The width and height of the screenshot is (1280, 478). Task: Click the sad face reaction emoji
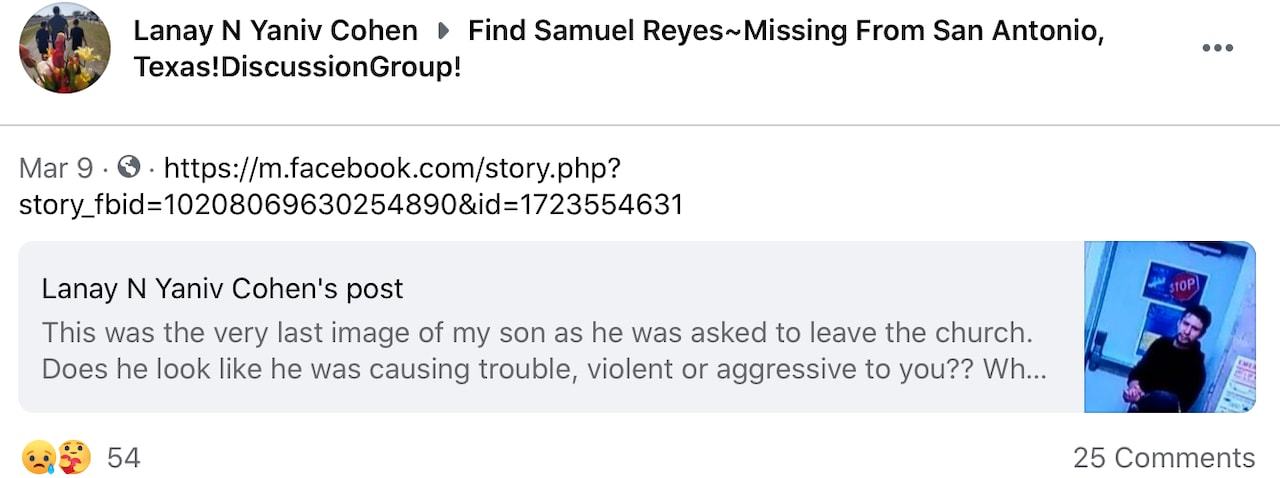coord(36,458)
